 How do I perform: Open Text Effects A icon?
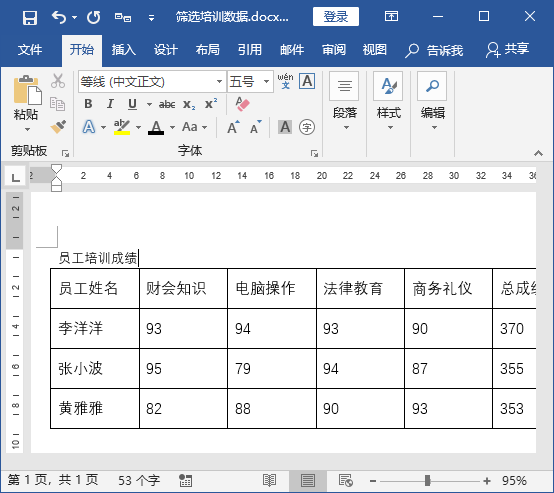pyautogui.click(x=89, y=127)
